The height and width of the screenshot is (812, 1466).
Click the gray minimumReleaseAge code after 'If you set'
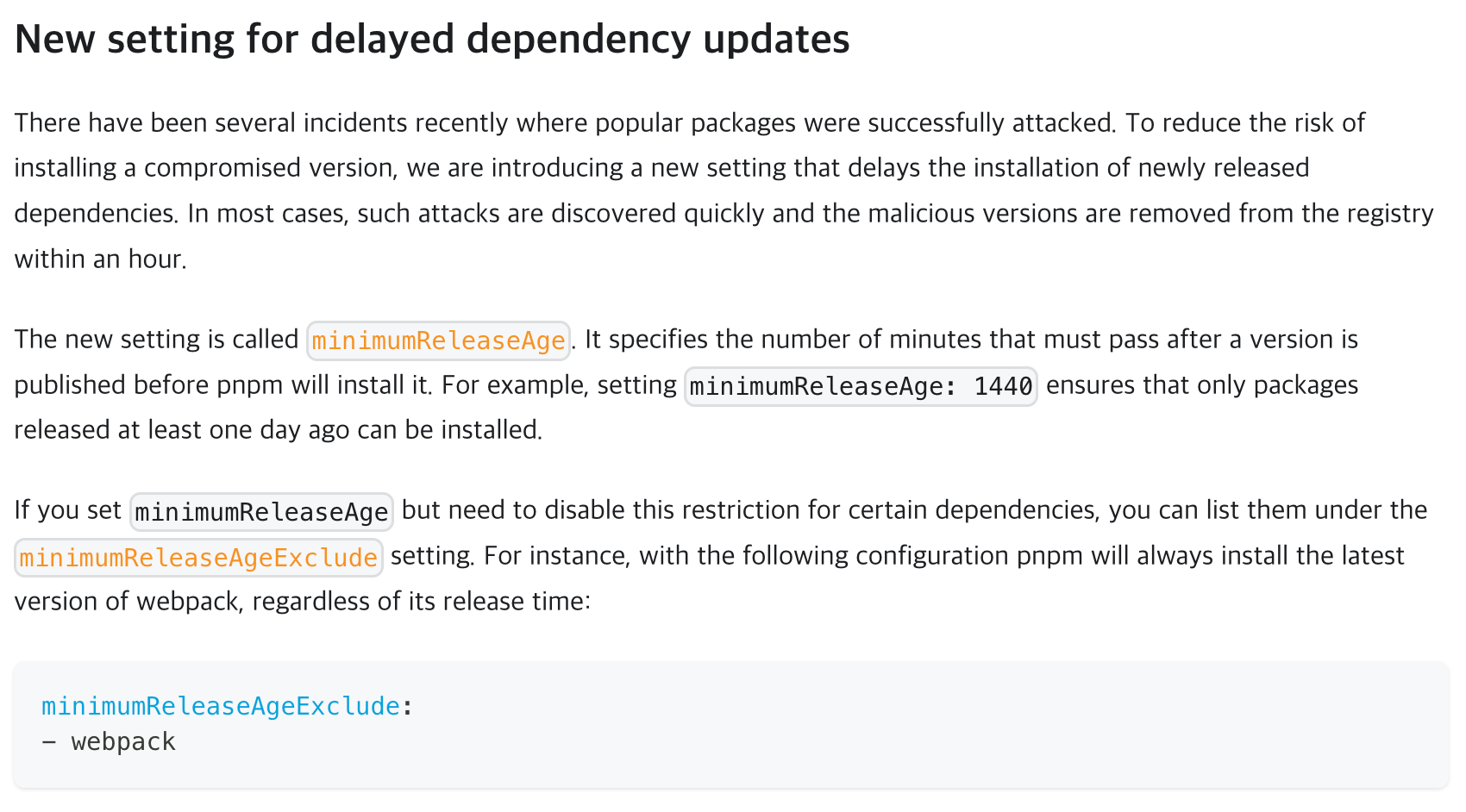[x=261, y=512]
